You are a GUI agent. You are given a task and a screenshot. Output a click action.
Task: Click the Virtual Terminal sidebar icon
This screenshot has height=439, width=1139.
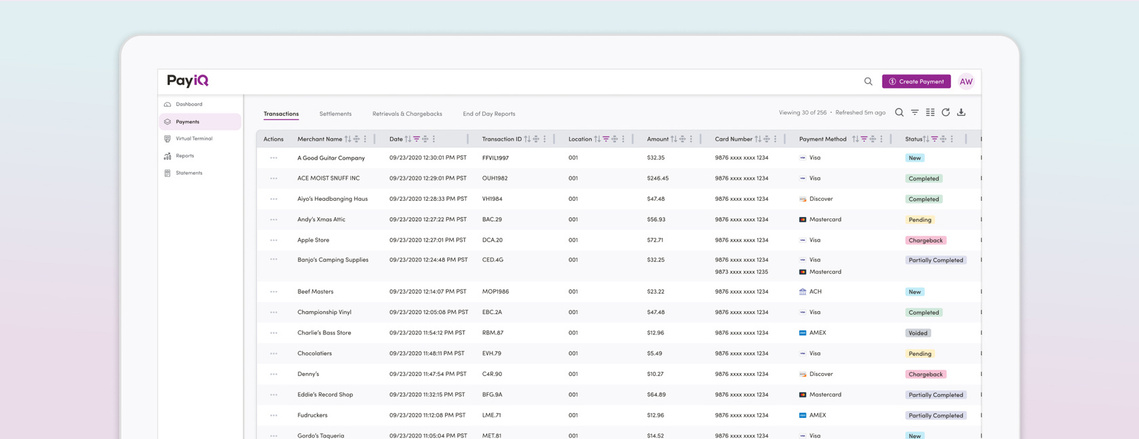168,138
